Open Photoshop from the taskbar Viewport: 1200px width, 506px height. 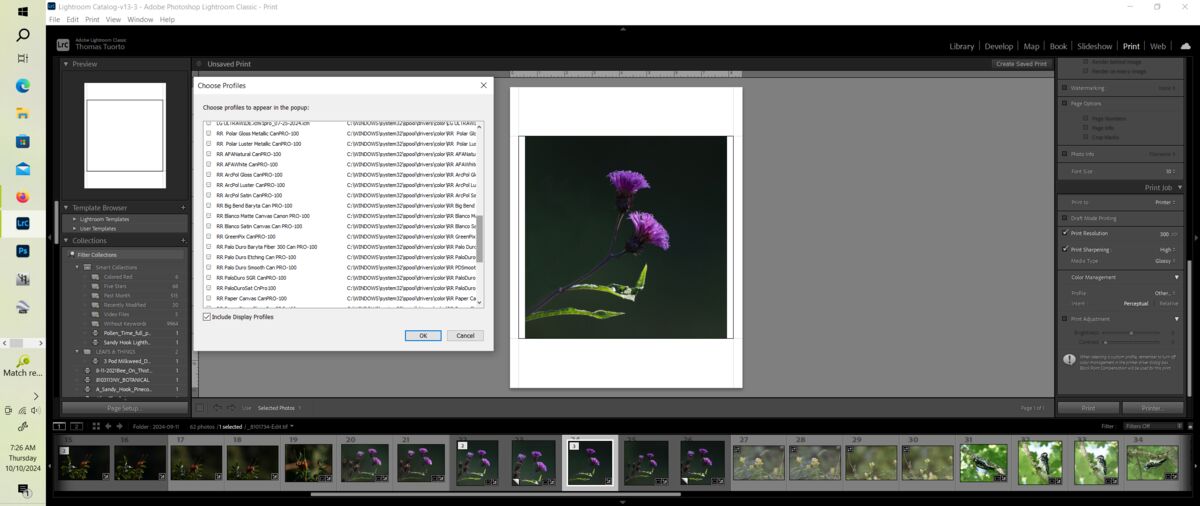[x=23, y=251]
